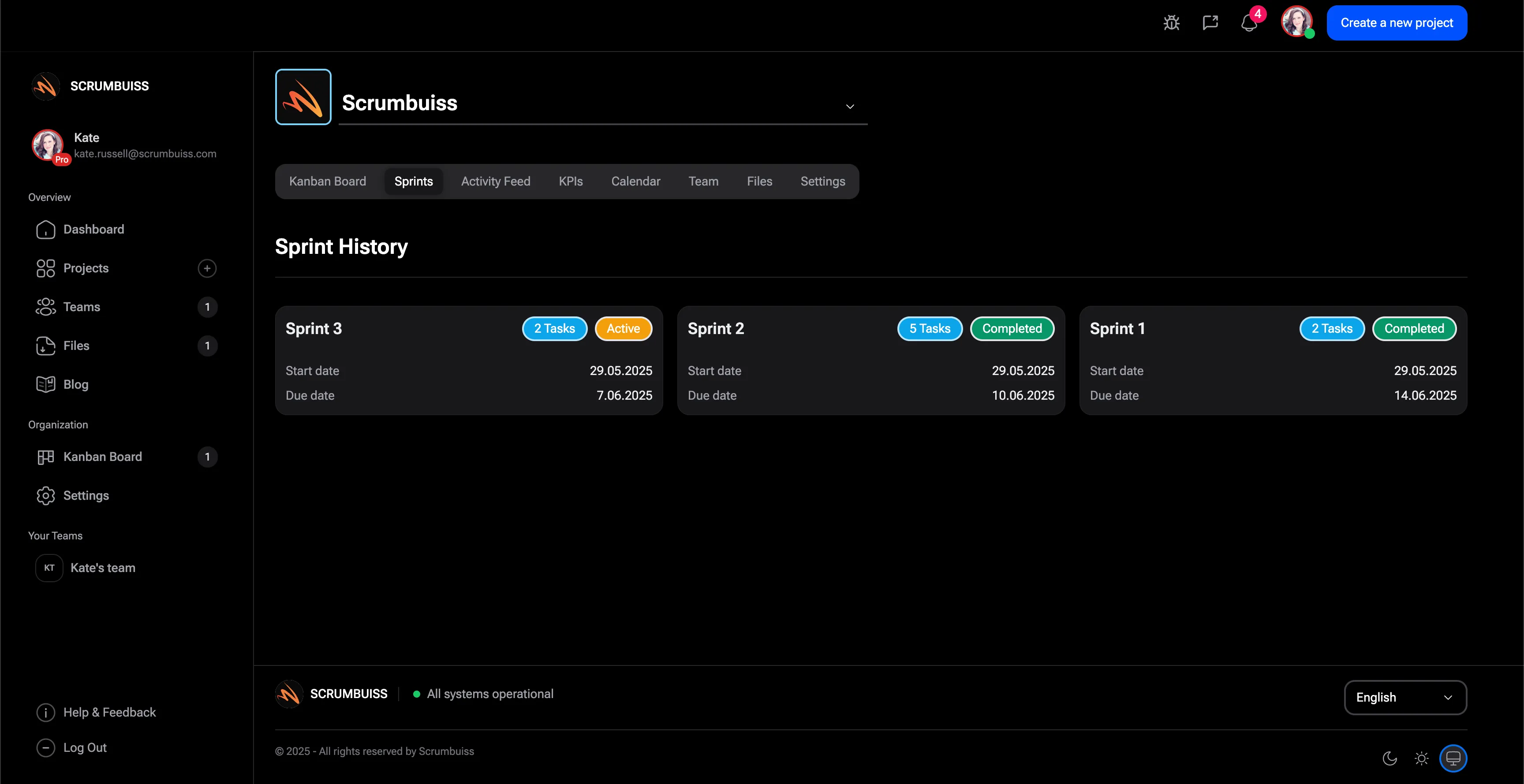
Task: Switch to dark mode moon toggle
Action: click(x=1389, y=758)
